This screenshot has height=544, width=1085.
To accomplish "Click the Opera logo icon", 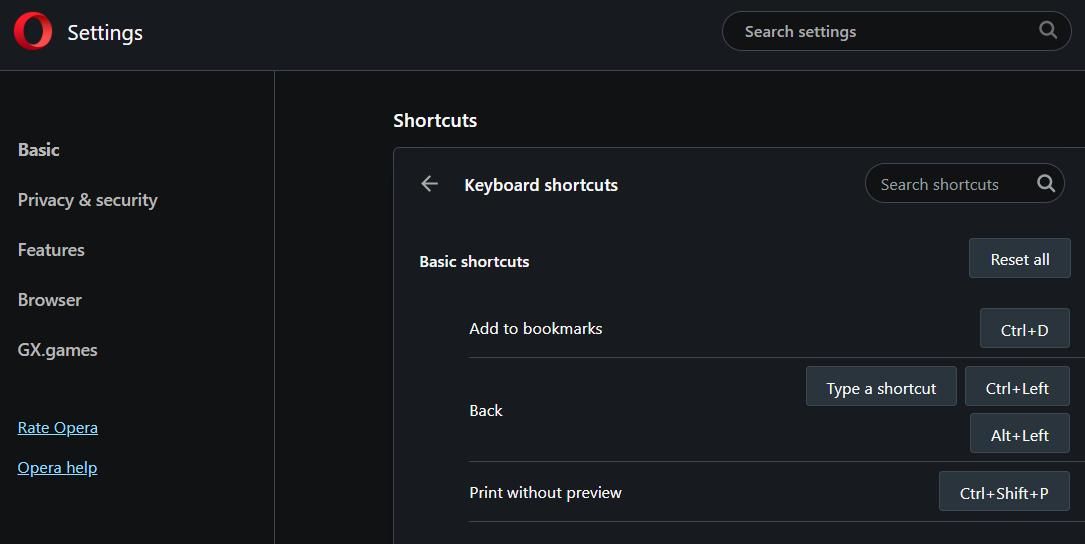I will (x=32, y=32).
